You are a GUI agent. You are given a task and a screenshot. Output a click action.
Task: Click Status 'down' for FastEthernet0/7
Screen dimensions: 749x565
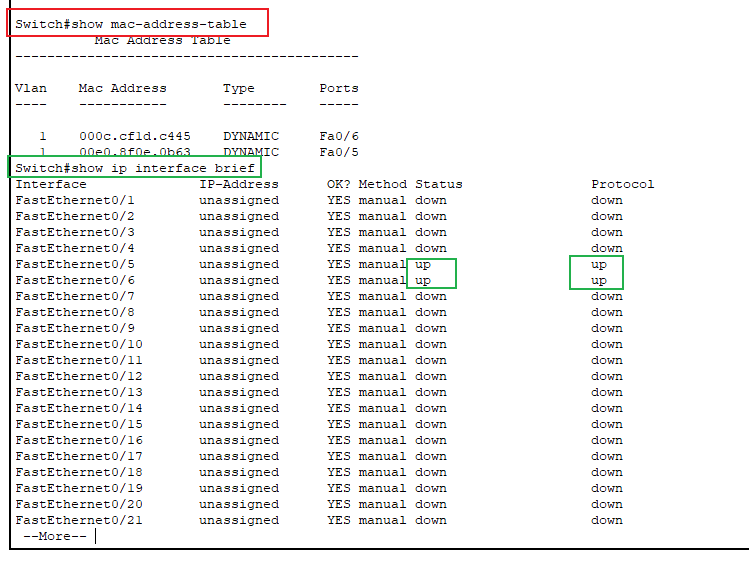click(431, 296)
